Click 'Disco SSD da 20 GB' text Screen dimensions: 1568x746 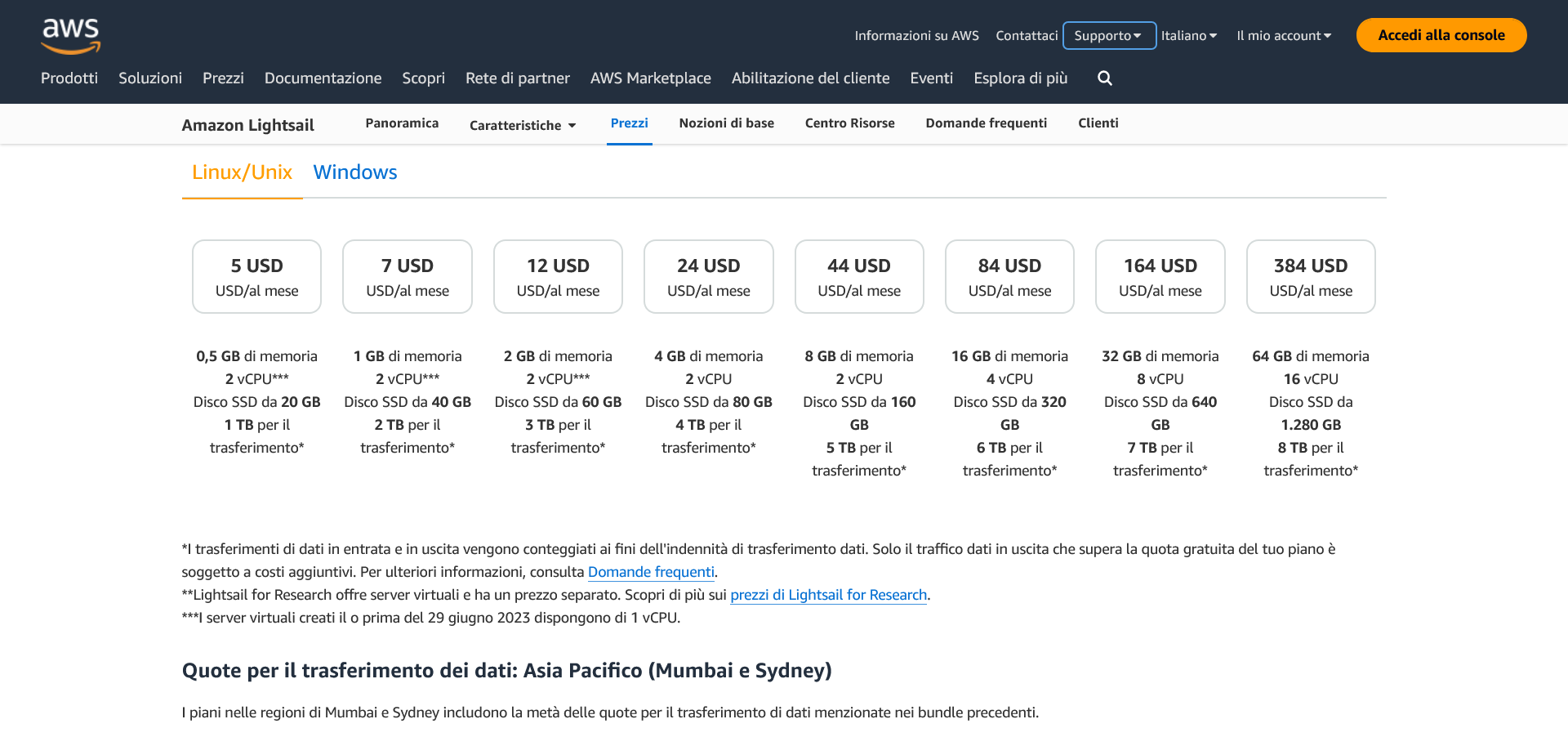[x=256, y=402]
